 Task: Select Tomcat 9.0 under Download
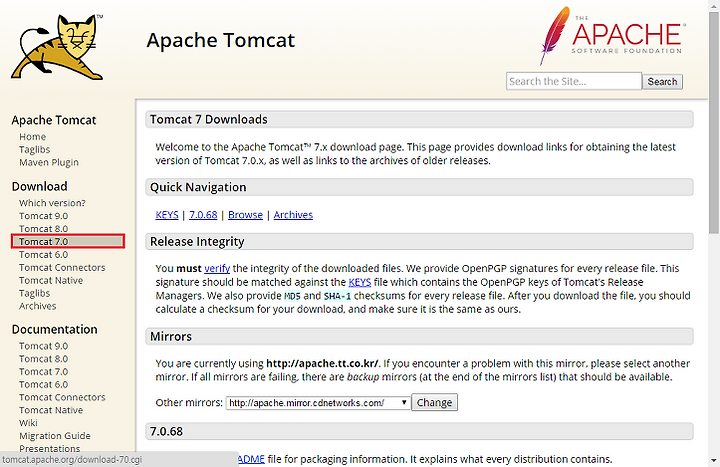click(44, 216)
